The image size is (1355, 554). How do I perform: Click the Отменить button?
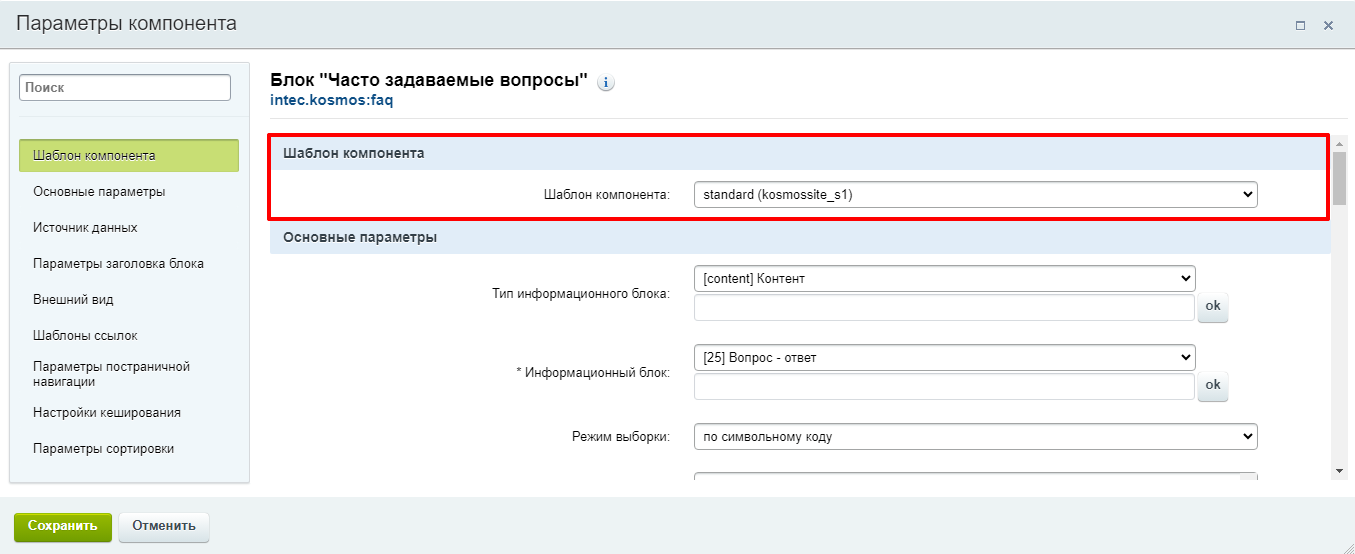(x=164, y=526)
